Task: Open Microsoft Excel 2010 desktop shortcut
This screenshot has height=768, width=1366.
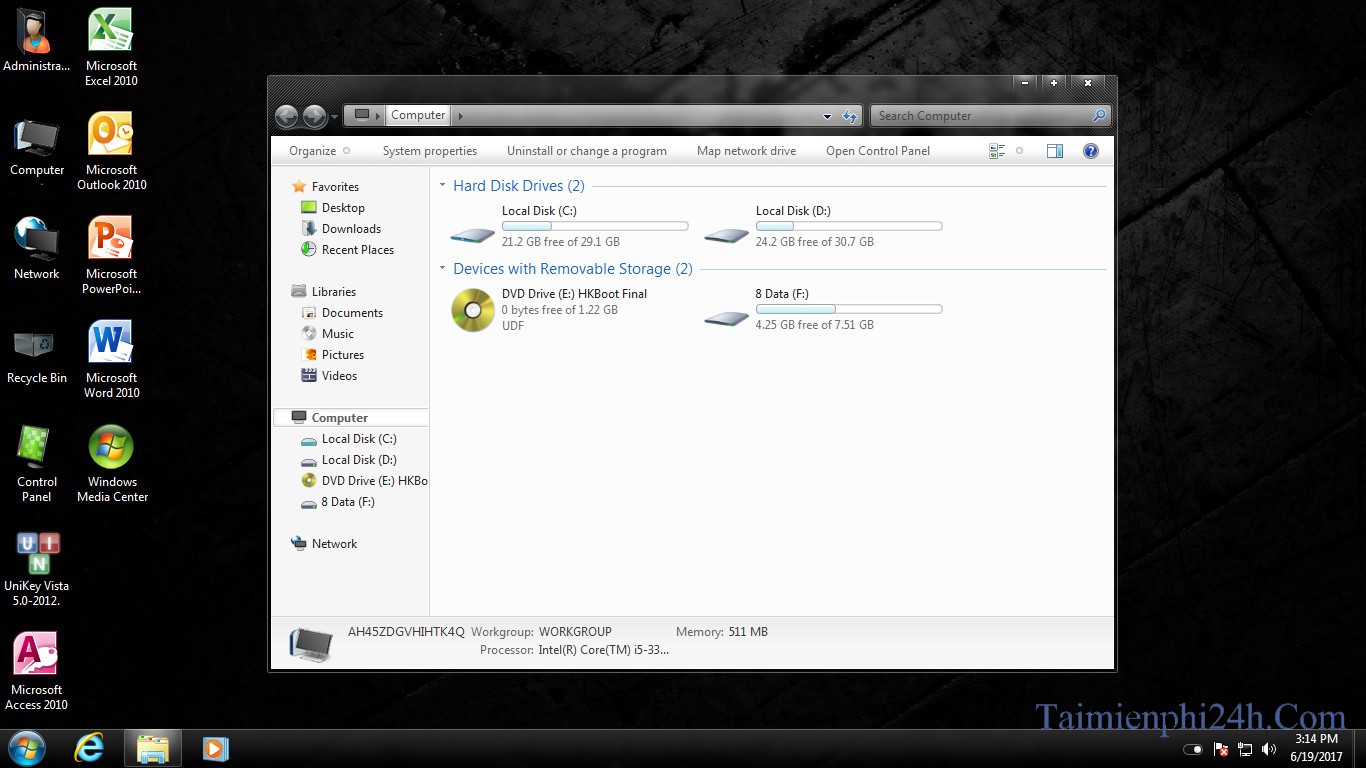Action: tap(111, 47)
